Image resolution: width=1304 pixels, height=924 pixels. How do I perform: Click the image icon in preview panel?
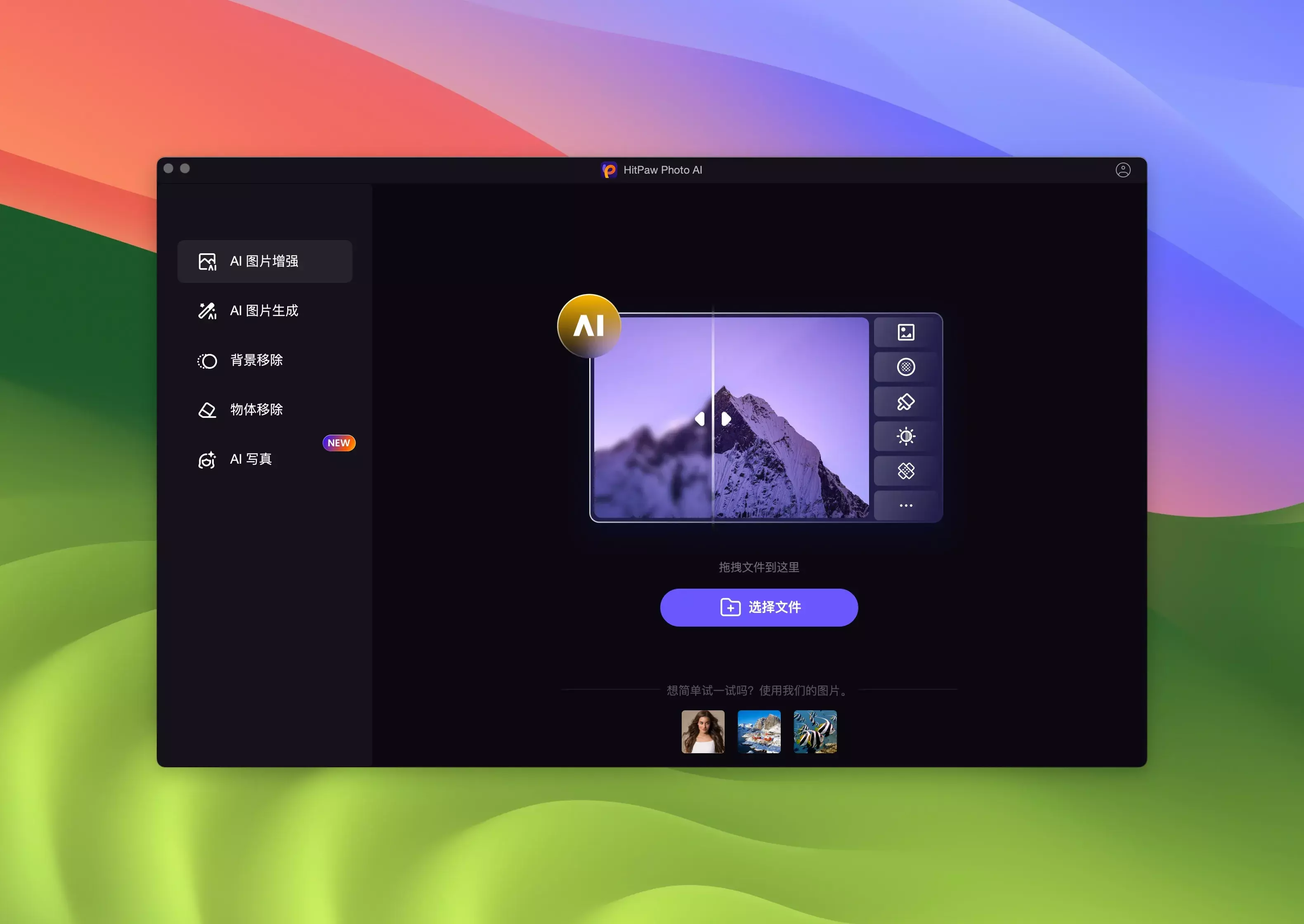(905, 332)
